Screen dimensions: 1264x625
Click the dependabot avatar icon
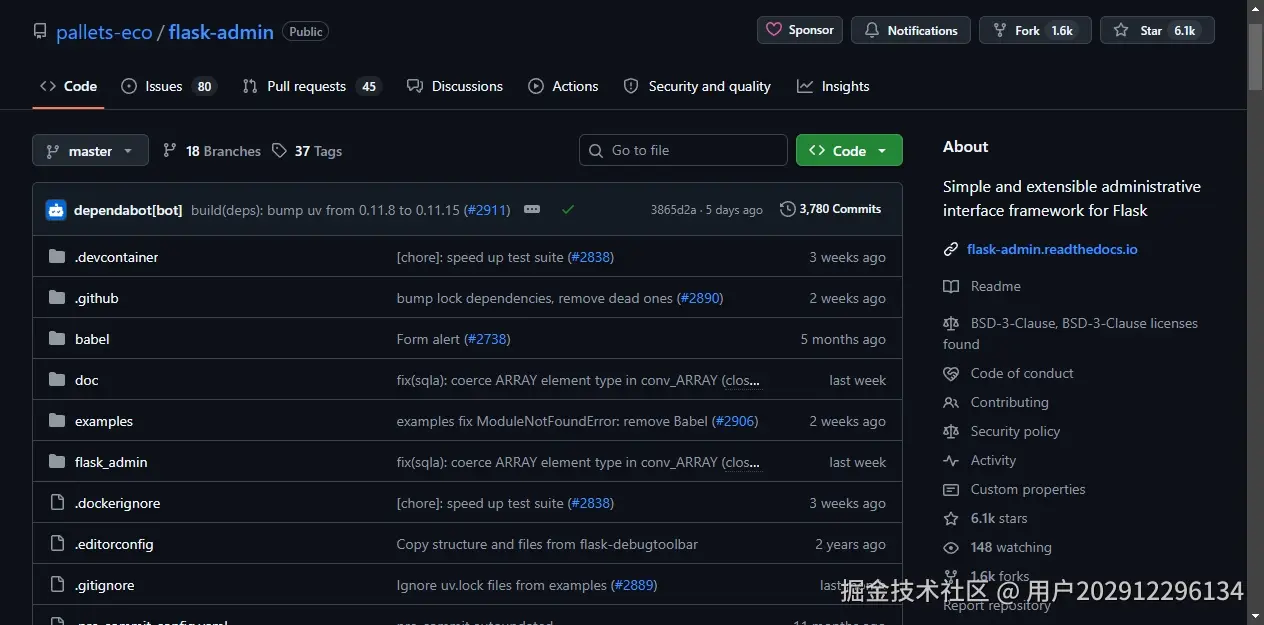click(x=56, y=210)
